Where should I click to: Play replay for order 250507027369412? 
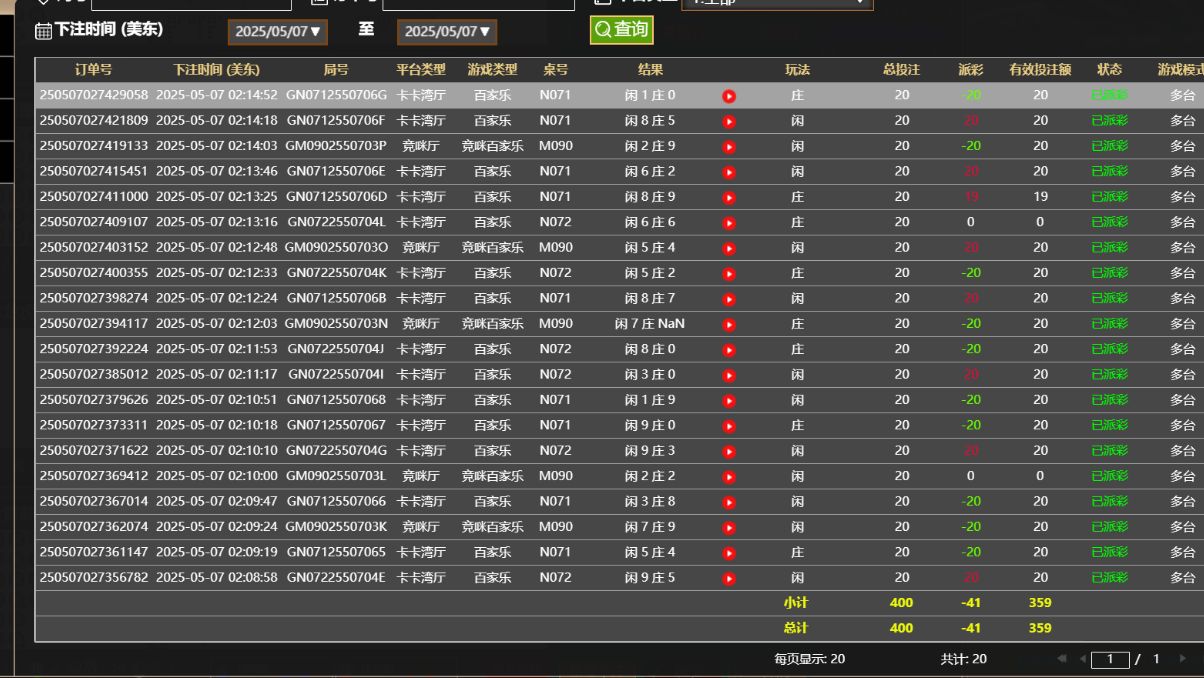pos(729,477)
